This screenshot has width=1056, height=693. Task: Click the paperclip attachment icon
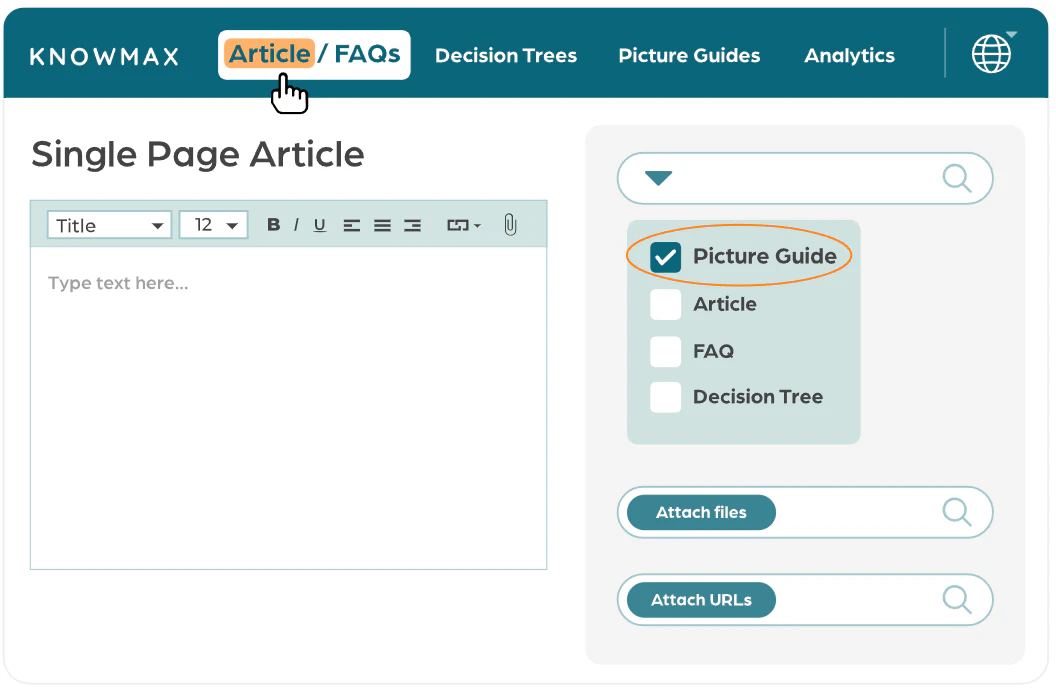(510, 225)
